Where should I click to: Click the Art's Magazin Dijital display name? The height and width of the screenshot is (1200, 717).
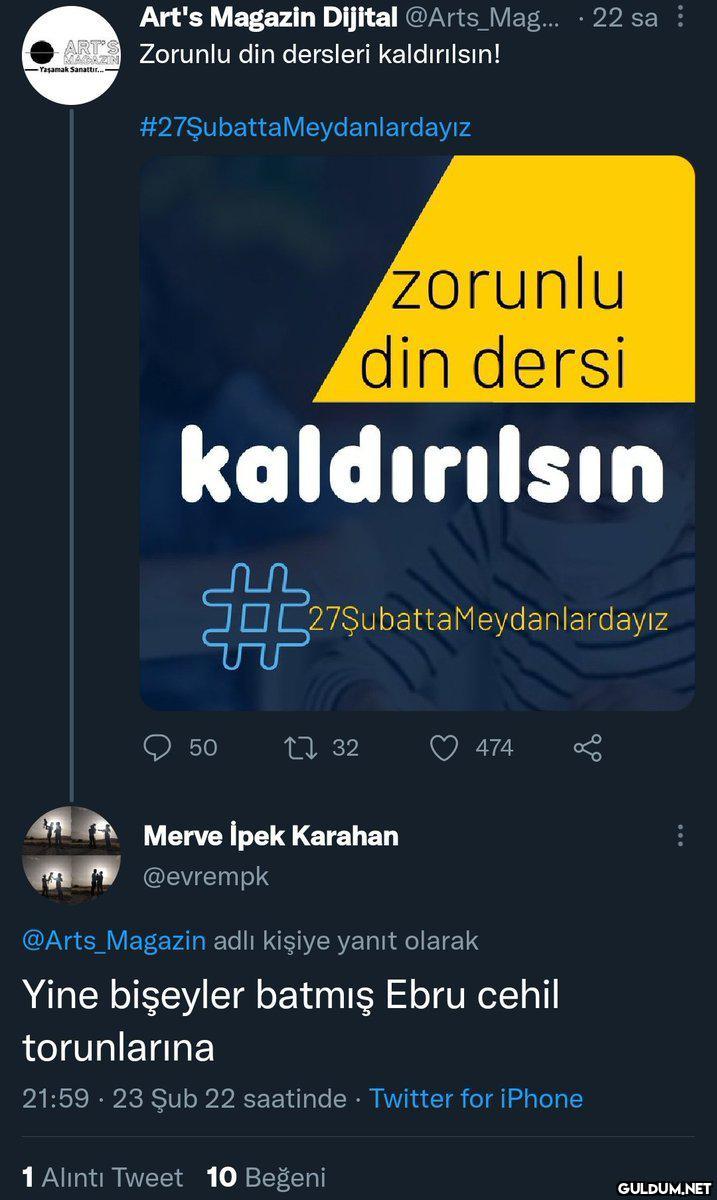(269, 16)
